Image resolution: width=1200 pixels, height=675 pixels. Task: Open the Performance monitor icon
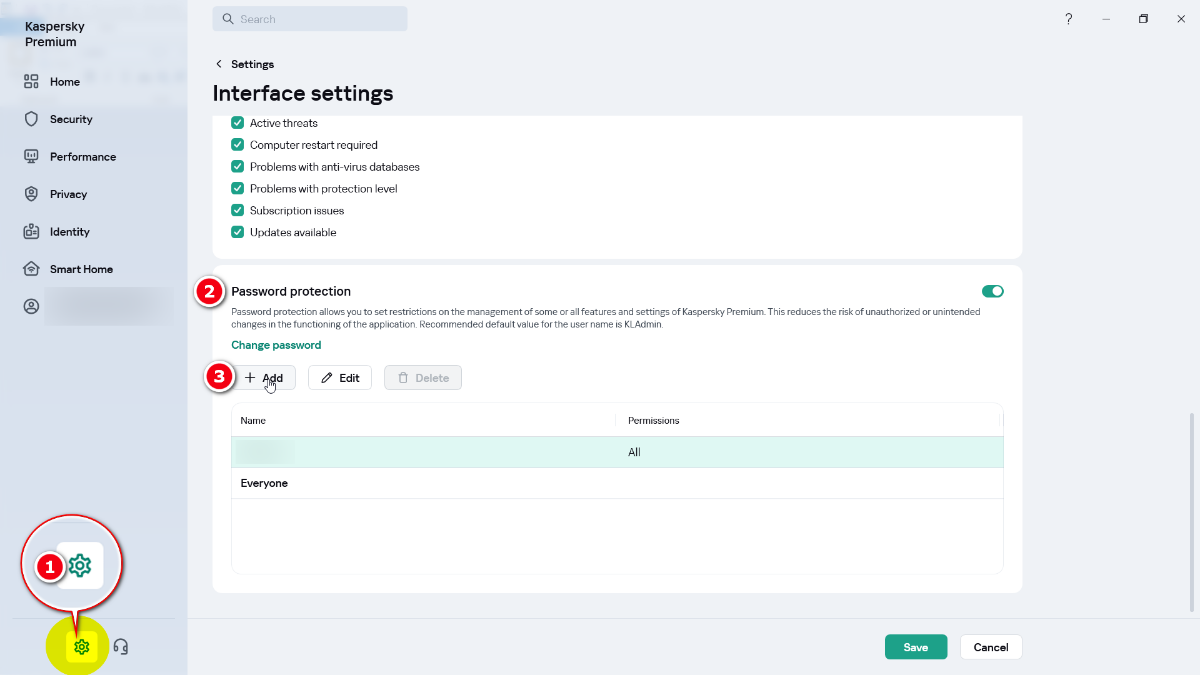click(31, 157)
